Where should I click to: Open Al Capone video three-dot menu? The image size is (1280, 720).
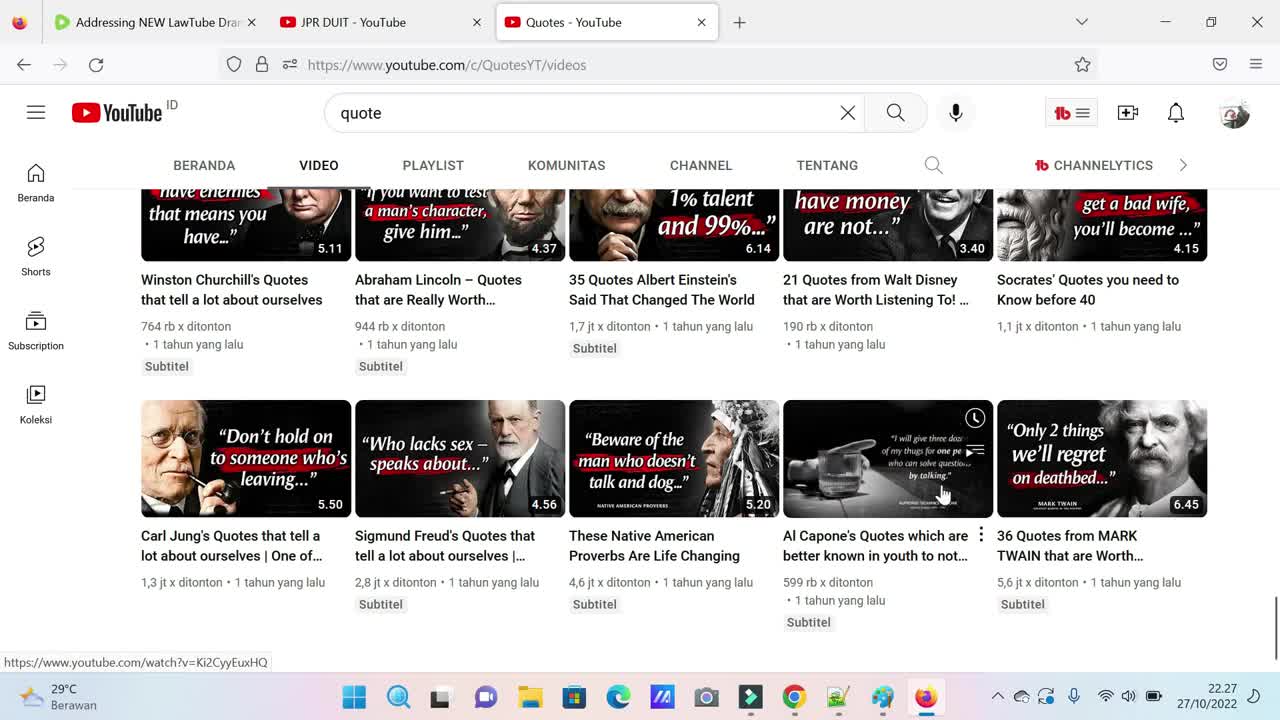(x=981, y=535)
